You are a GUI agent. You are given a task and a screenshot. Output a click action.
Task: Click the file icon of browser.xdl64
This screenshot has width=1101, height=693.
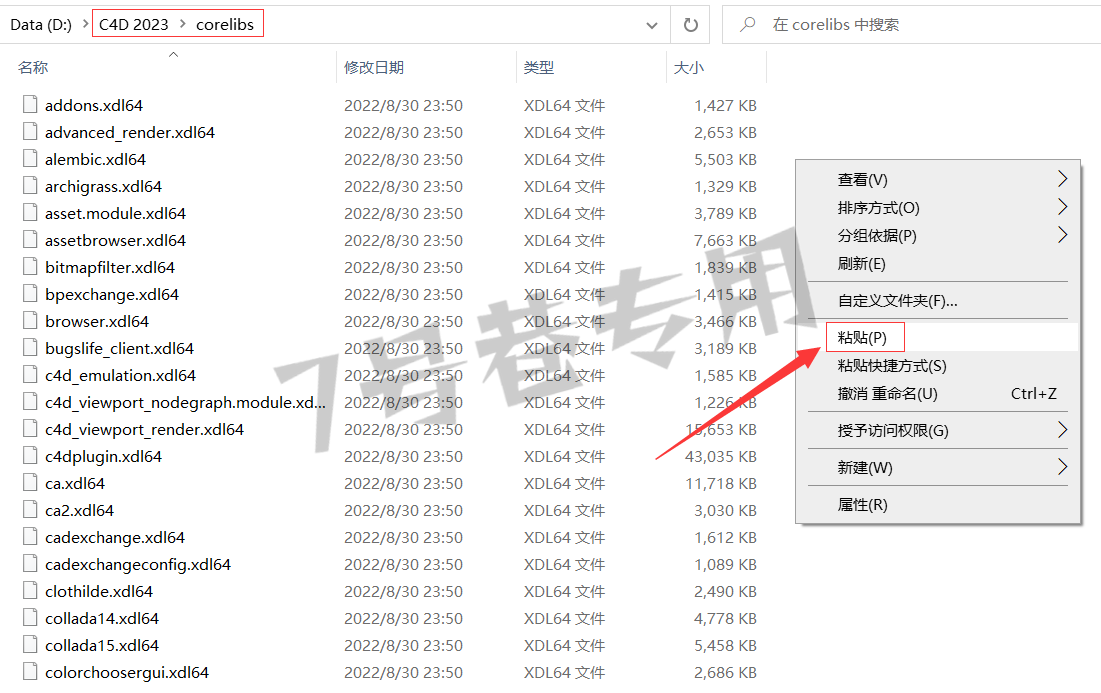click(29, 321)
